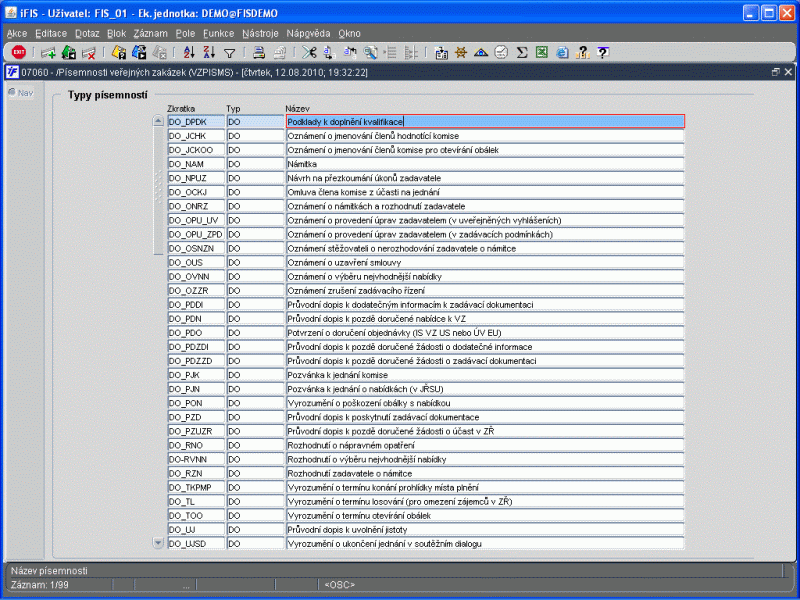The width and height of the screenshot is (800, 600).
Task: Select the Zkratka cell DO_JCHK
Action: [196, 136]
